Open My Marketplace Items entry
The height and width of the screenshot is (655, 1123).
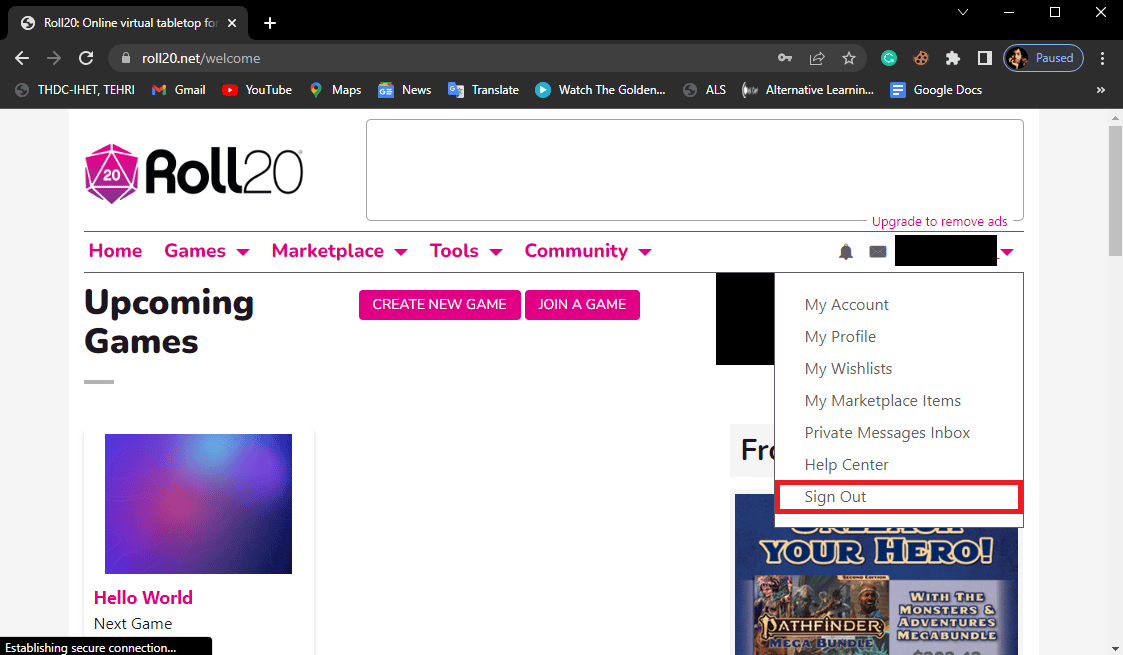[x=882, y=401]
